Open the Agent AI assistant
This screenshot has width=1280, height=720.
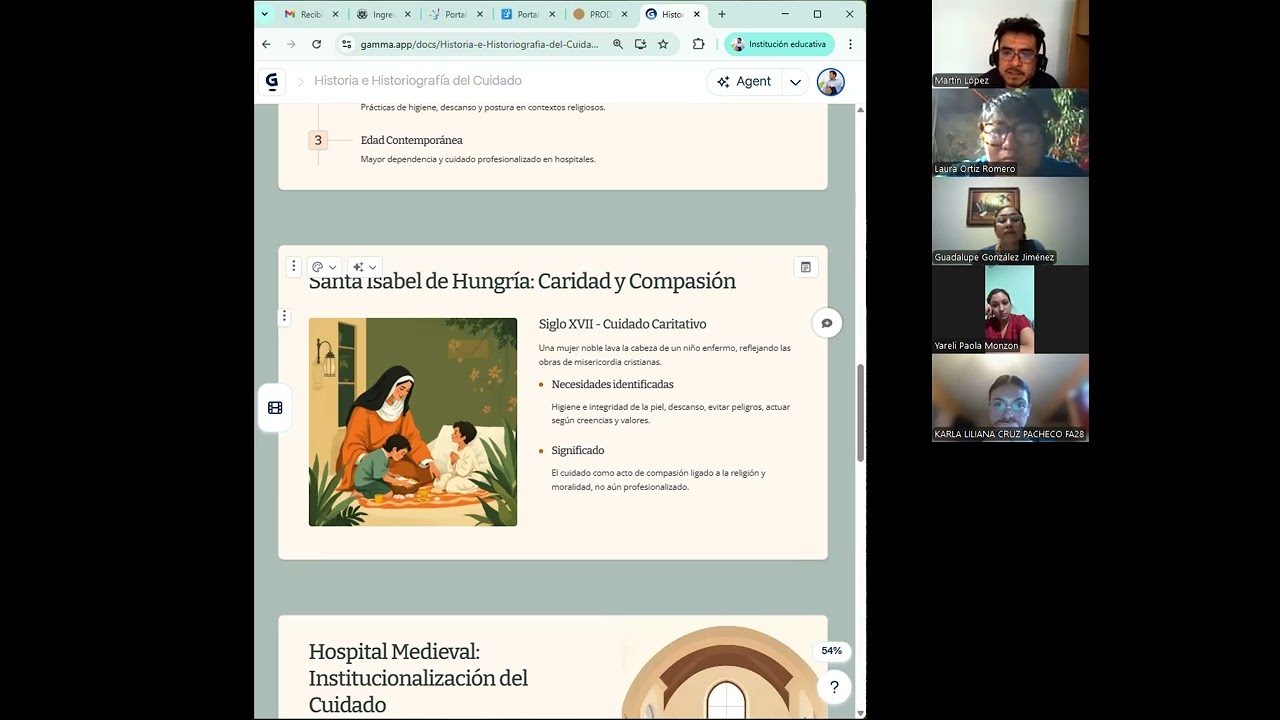(744, 82)
